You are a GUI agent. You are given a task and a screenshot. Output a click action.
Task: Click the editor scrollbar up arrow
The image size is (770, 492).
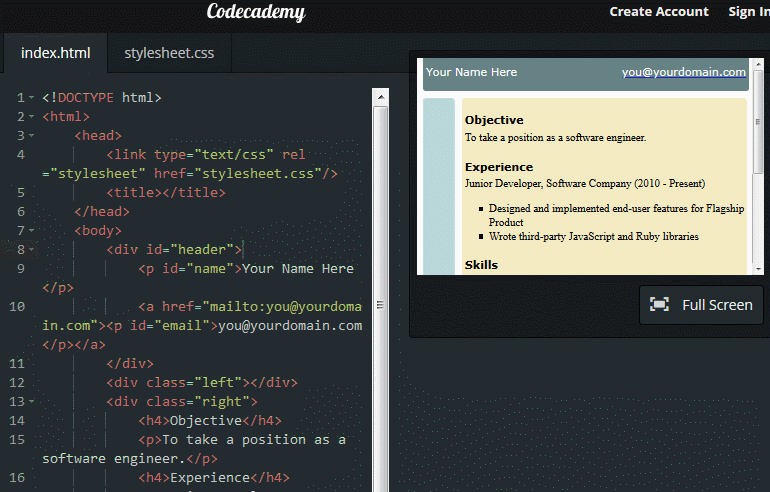click(381, 97)
